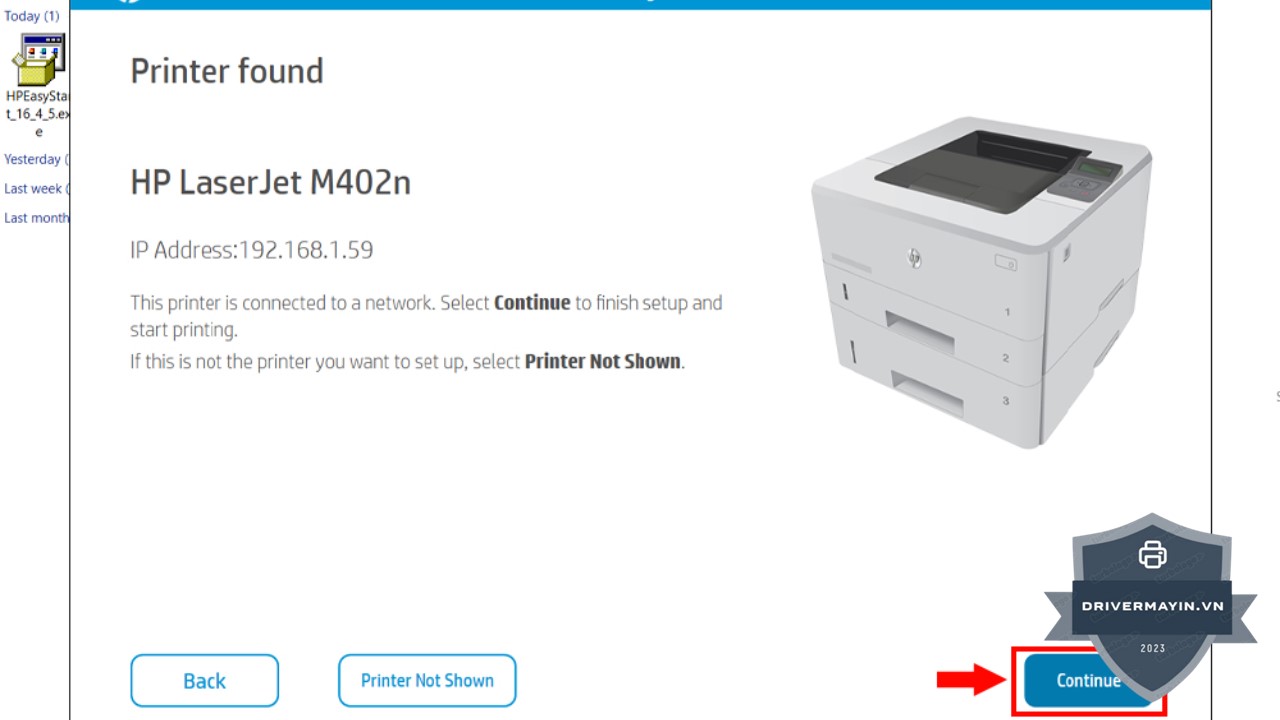Click the Continue button to finish setup
The image size is (1280, 720).
pos(1089,680)
